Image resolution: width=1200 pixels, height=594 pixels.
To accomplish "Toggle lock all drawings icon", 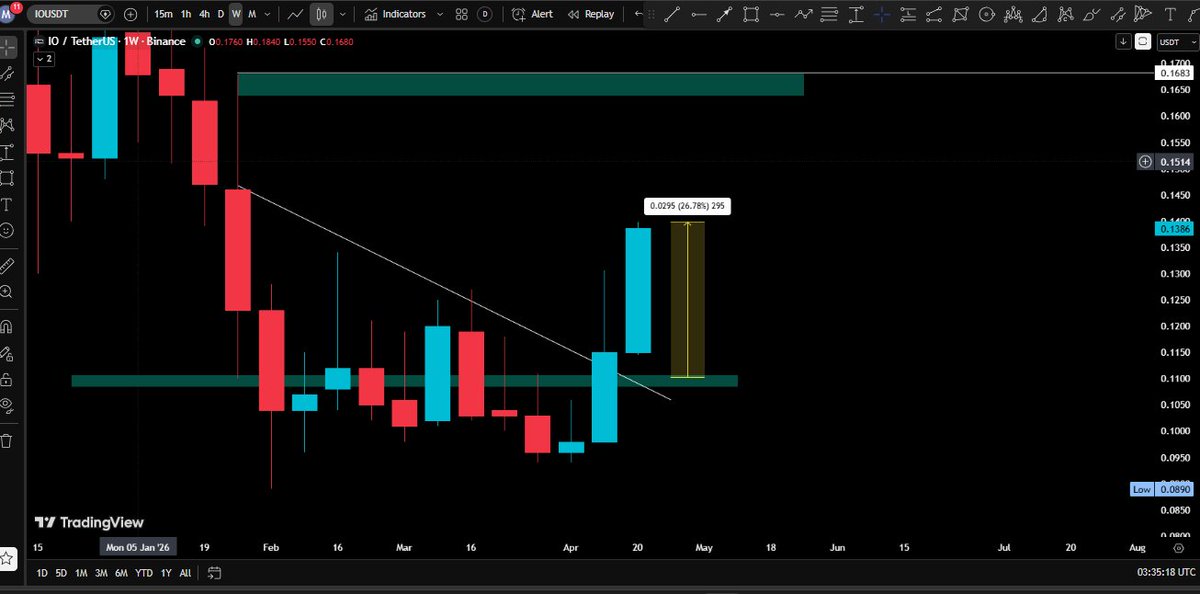I will click(7, 379).
